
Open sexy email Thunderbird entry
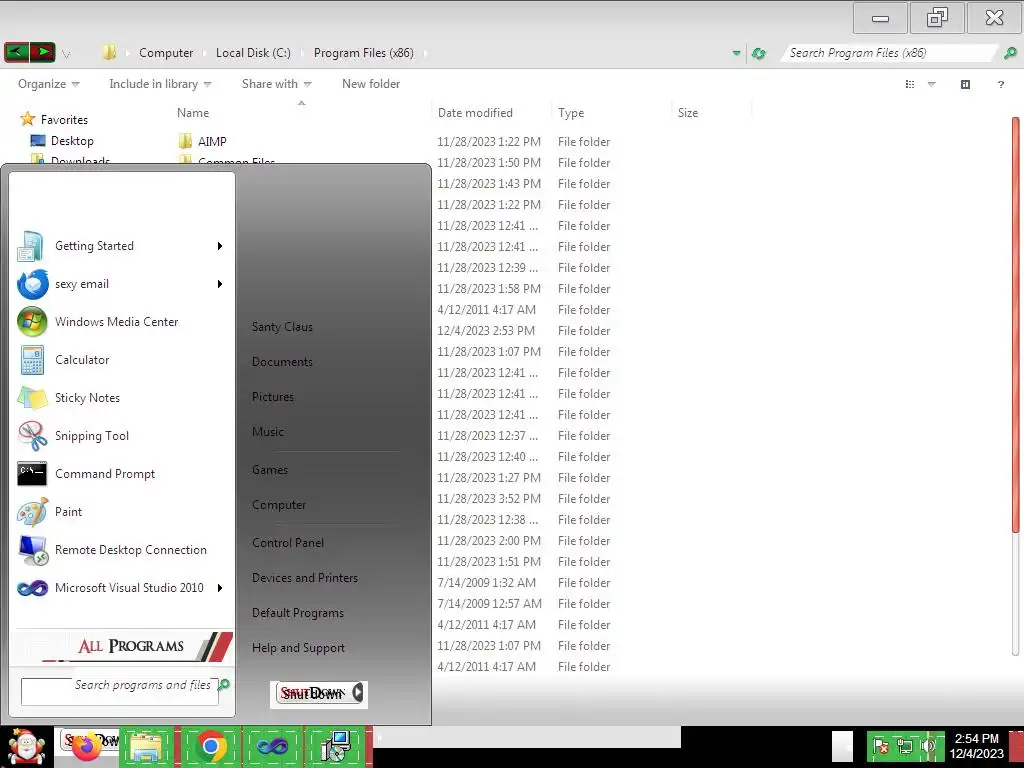coord(121,283)
